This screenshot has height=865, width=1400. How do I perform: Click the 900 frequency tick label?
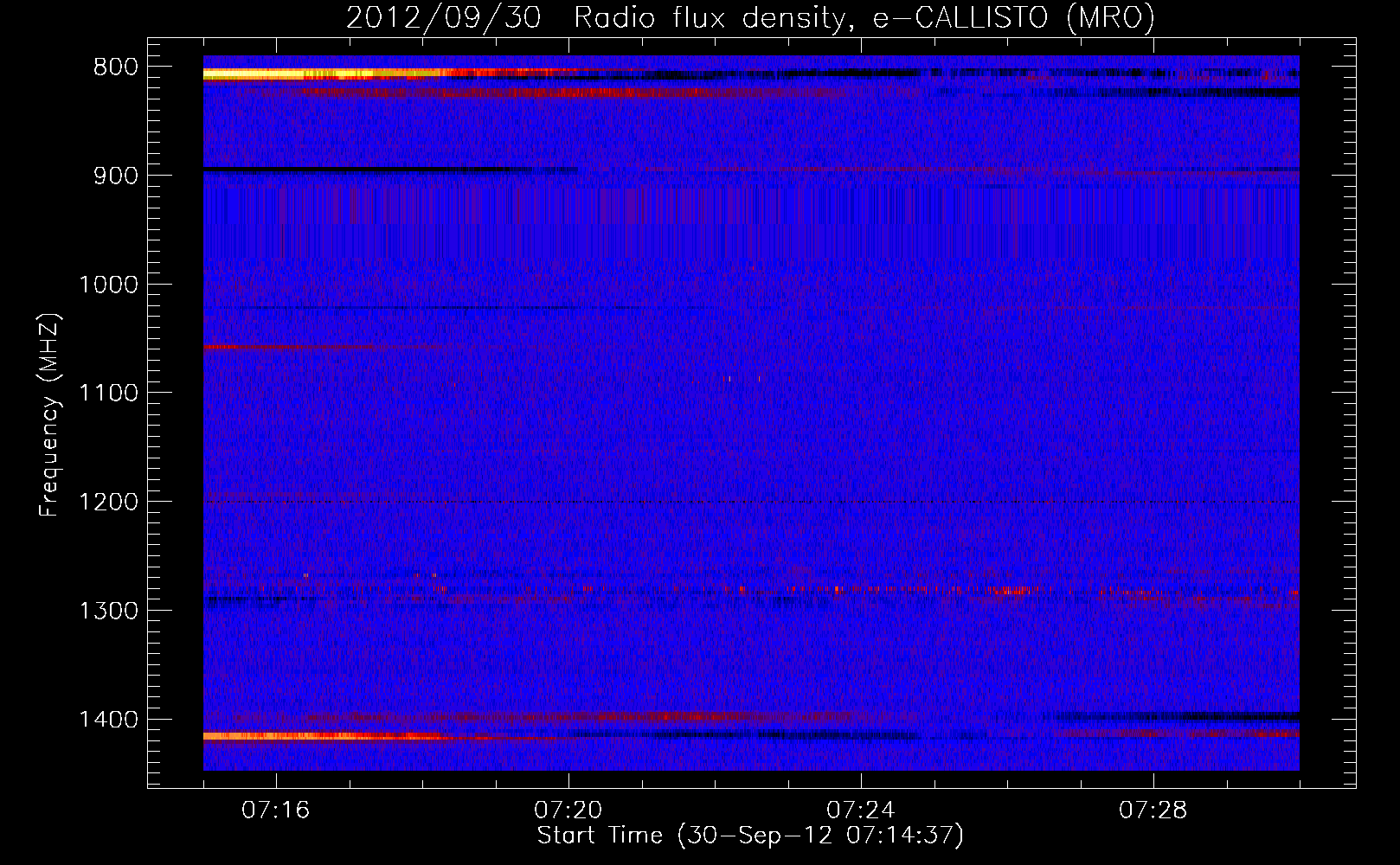pyautogui.click(x=113, y=176)
